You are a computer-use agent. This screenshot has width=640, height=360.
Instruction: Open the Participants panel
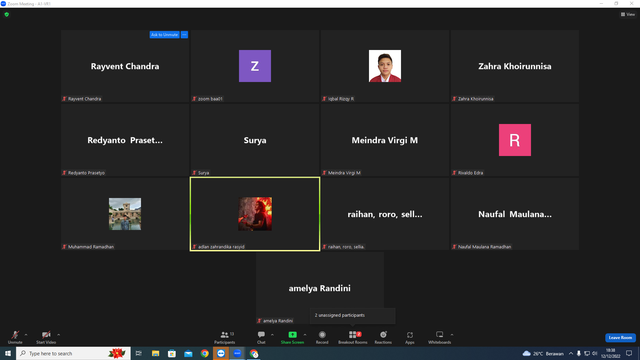point(225,337)
